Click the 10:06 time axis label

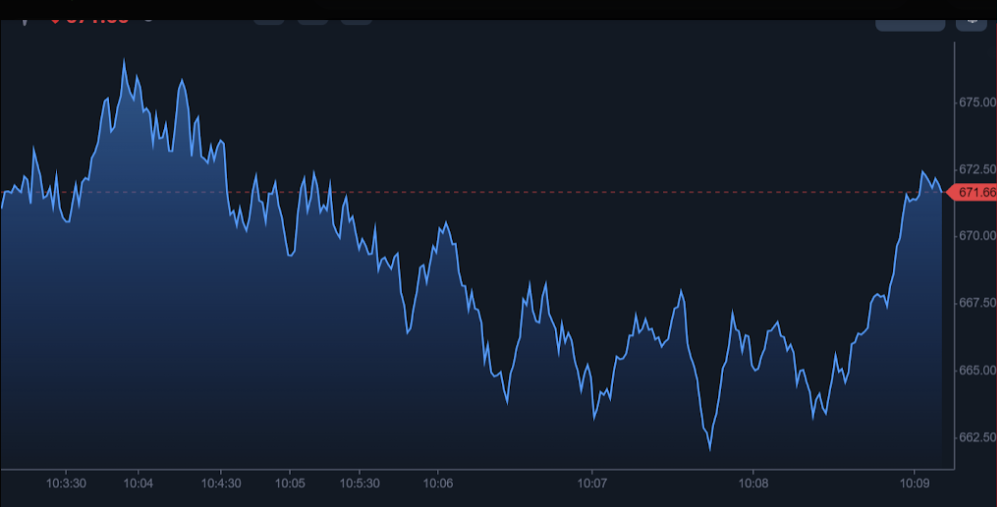tap(437, 483)
